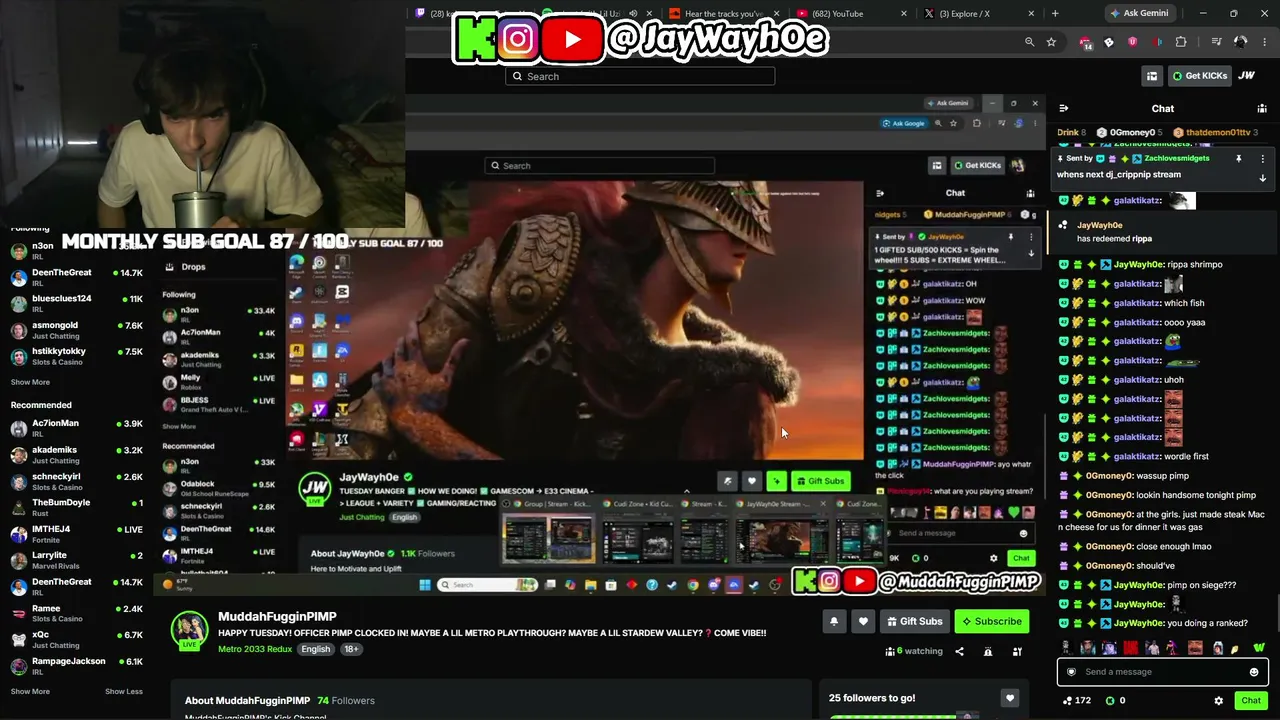
Task: Click the bell notification button for MuddahFugginPIMP
Action: click(x=834, y=621)
